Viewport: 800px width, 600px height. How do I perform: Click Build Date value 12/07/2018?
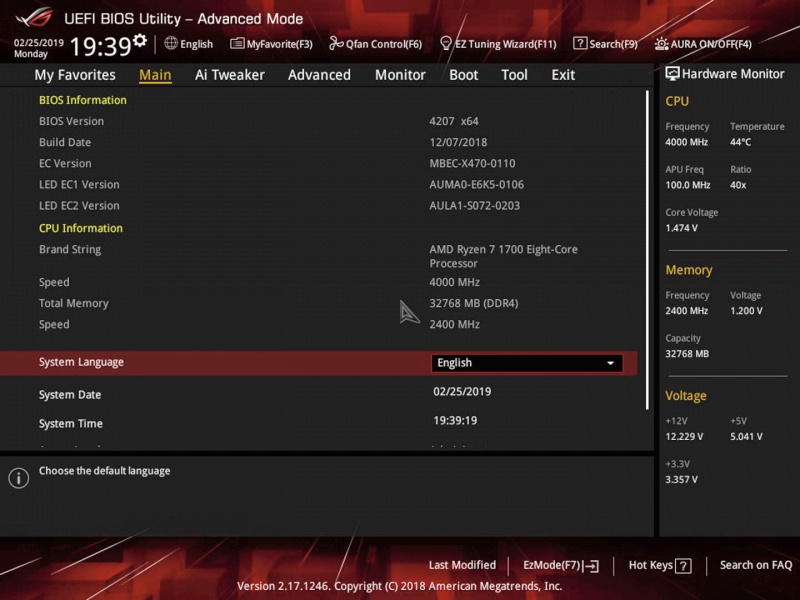[x=458, y=142]
